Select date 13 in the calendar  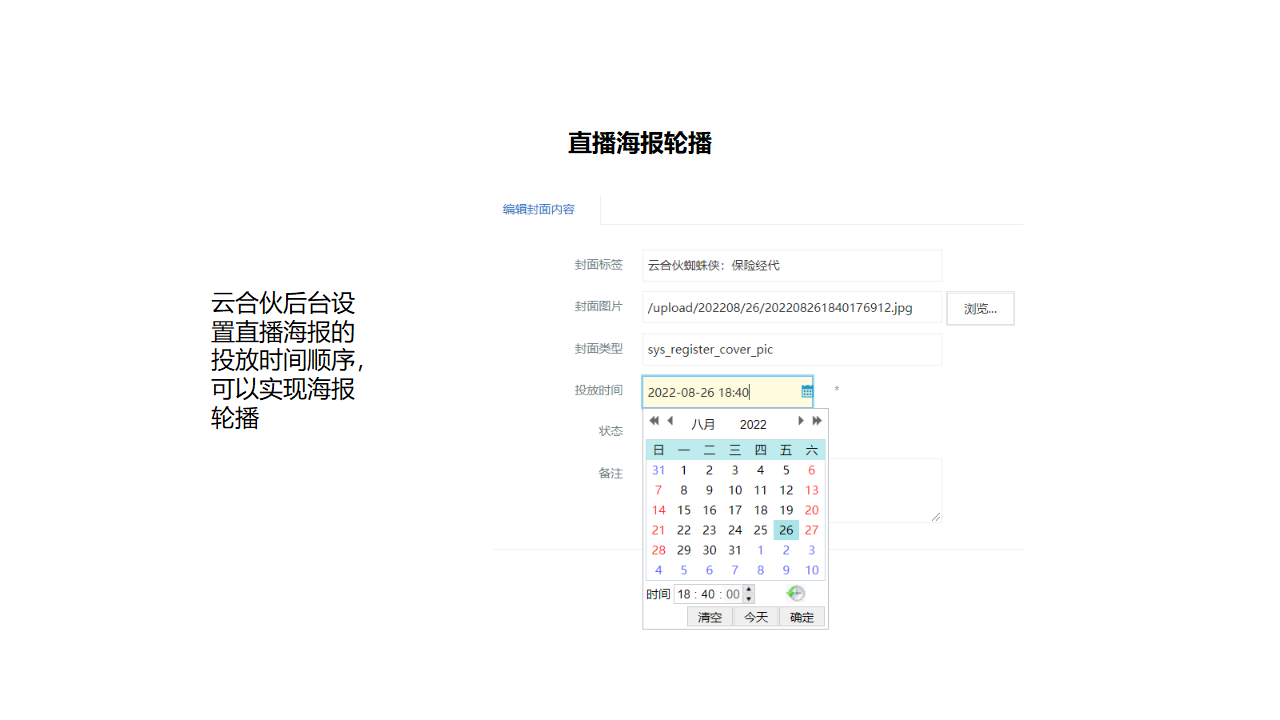(x=812, y=490)
